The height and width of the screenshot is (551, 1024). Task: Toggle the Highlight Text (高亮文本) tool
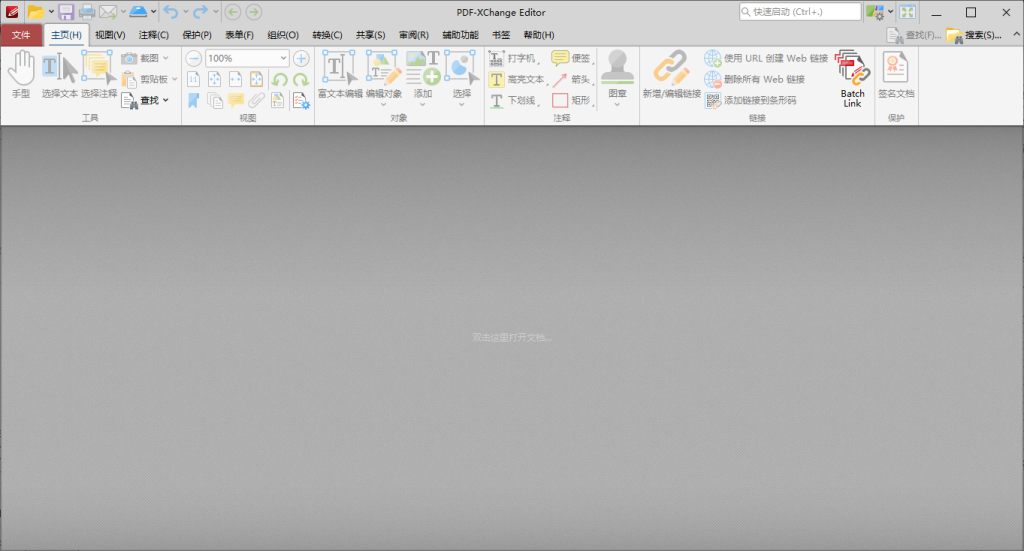[517, 79]
